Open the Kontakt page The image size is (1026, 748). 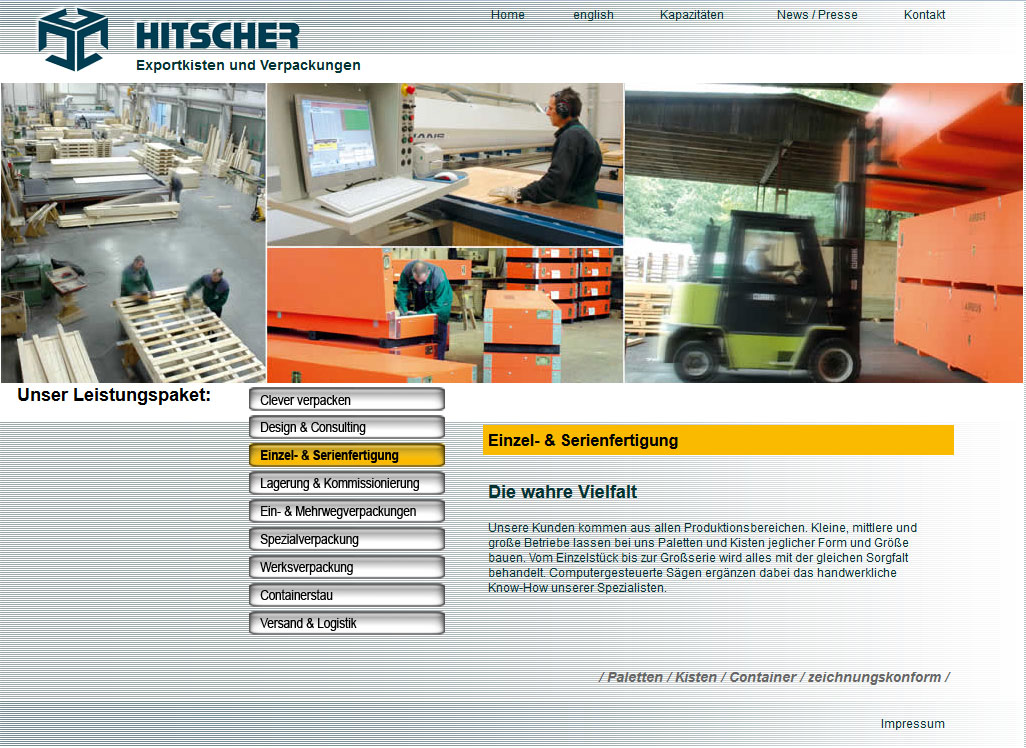coord(925,14)
